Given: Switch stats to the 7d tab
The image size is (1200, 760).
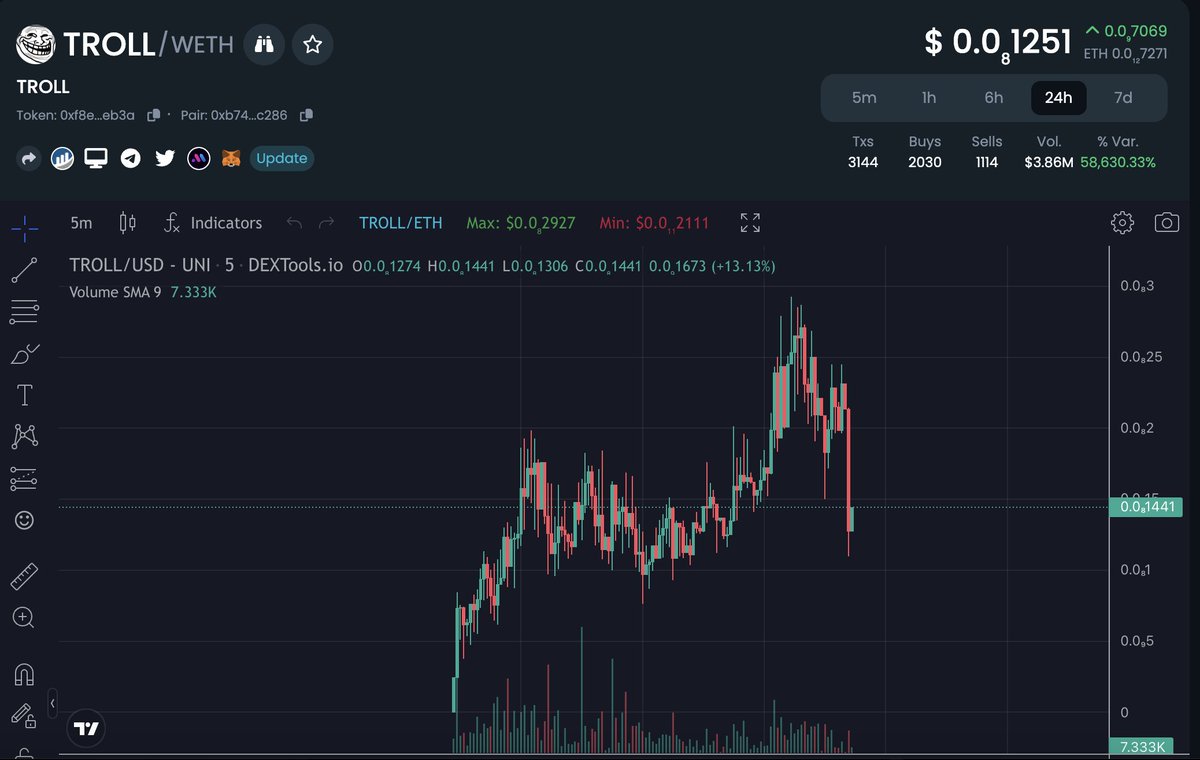Looking at the screenshot, I should [x=1122, y=97].
